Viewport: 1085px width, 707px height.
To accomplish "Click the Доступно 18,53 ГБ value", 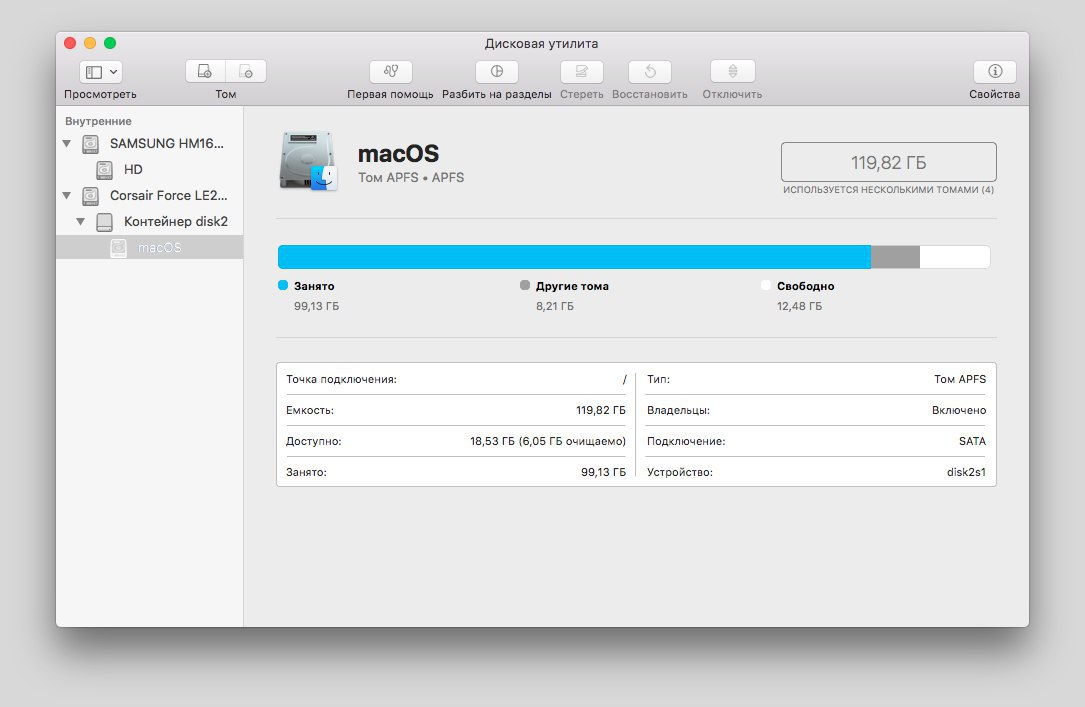I will (x=548, y=441).
